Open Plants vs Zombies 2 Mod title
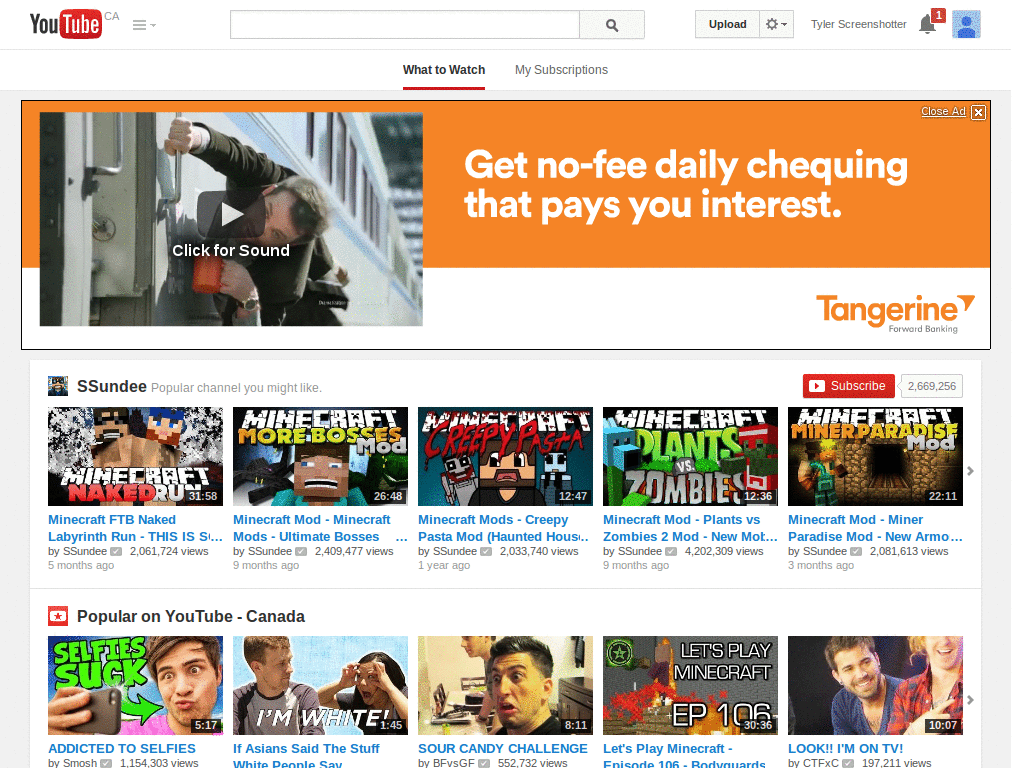This screenshot has height=768, width=1024. tap(690, 528)
